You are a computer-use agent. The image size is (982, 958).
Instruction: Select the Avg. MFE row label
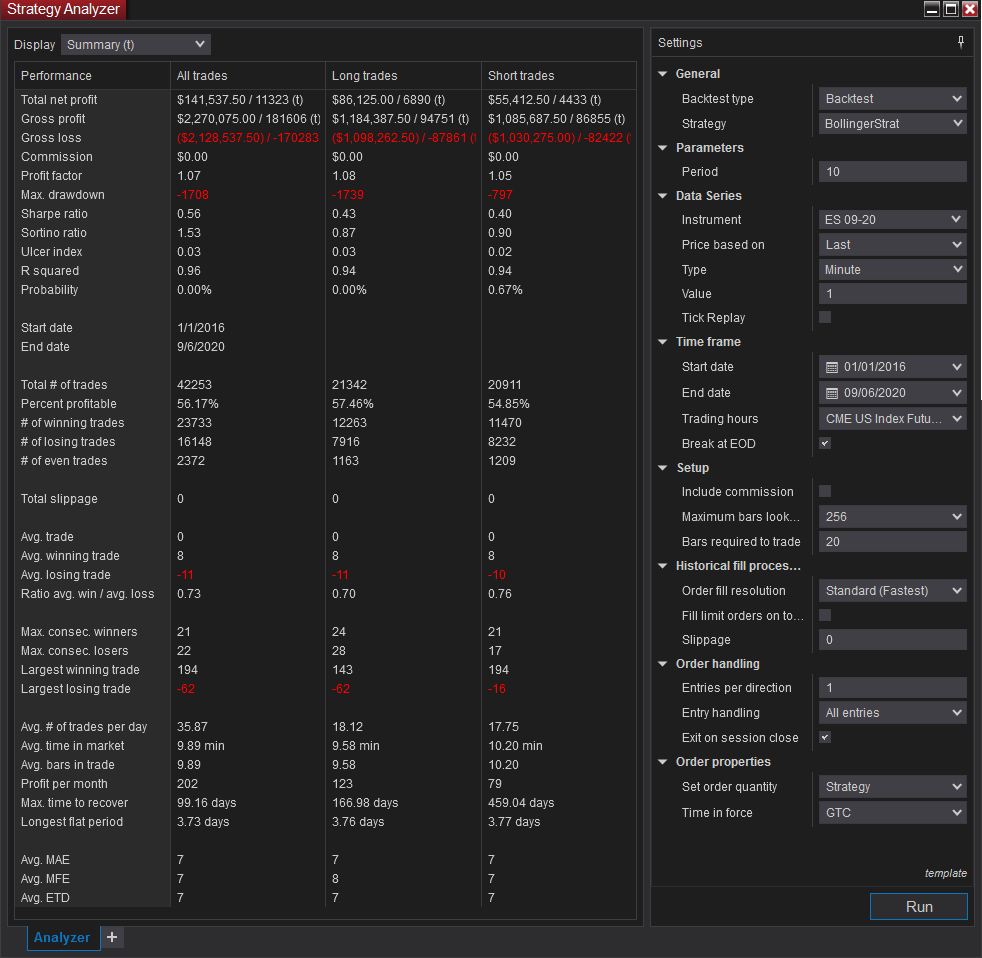45,879
